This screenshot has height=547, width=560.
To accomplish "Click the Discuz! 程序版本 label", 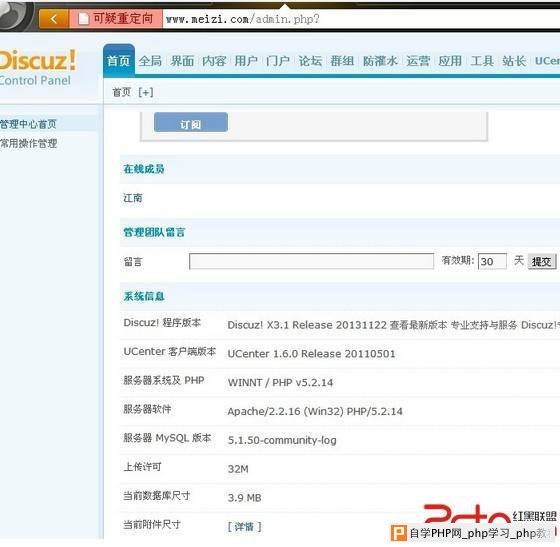I will [x=162, y=323].
